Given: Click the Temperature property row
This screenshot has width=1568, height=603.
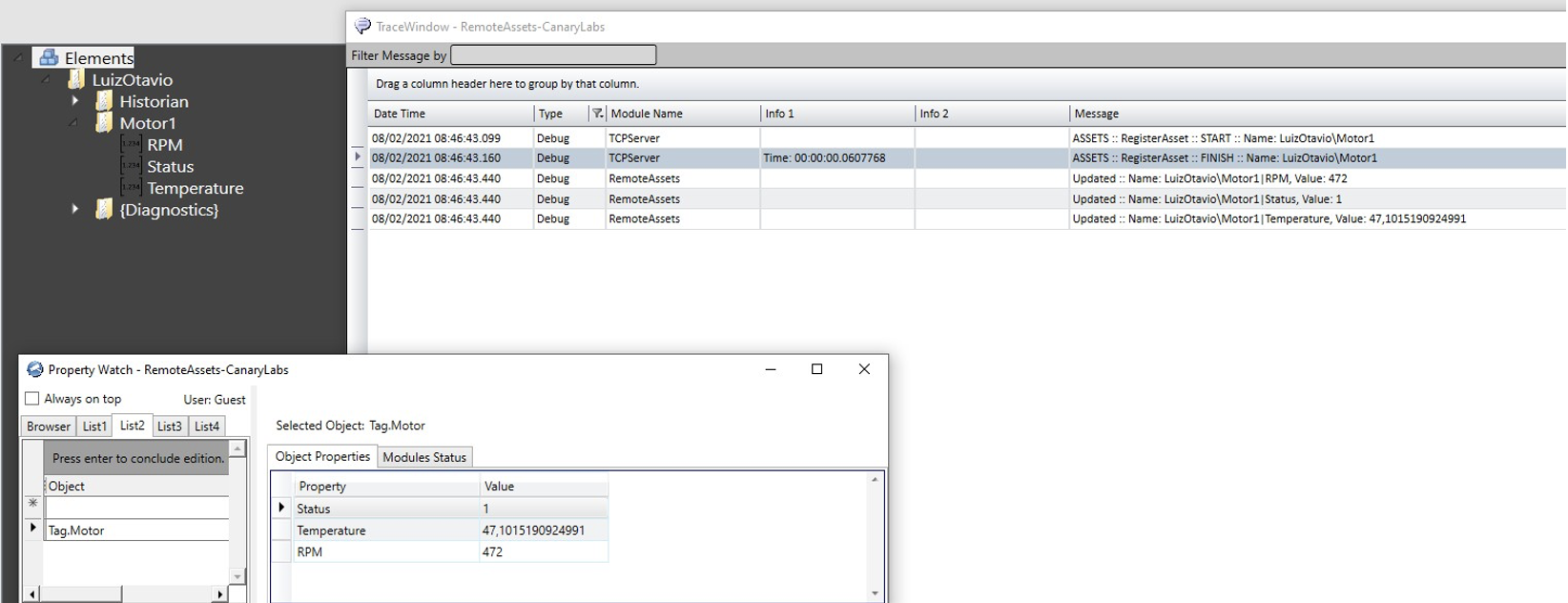Looking at the screenshot, I should (x=450, y=530).
